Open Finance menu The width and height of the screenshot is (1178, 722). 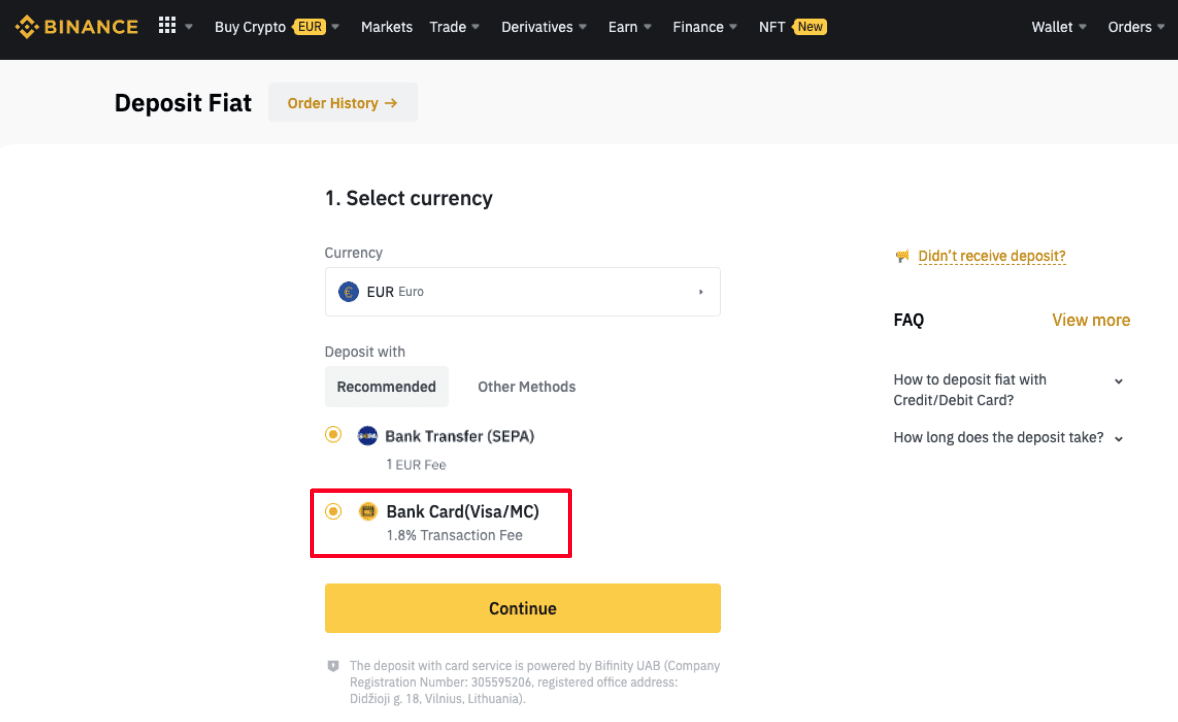coord(698,27)
